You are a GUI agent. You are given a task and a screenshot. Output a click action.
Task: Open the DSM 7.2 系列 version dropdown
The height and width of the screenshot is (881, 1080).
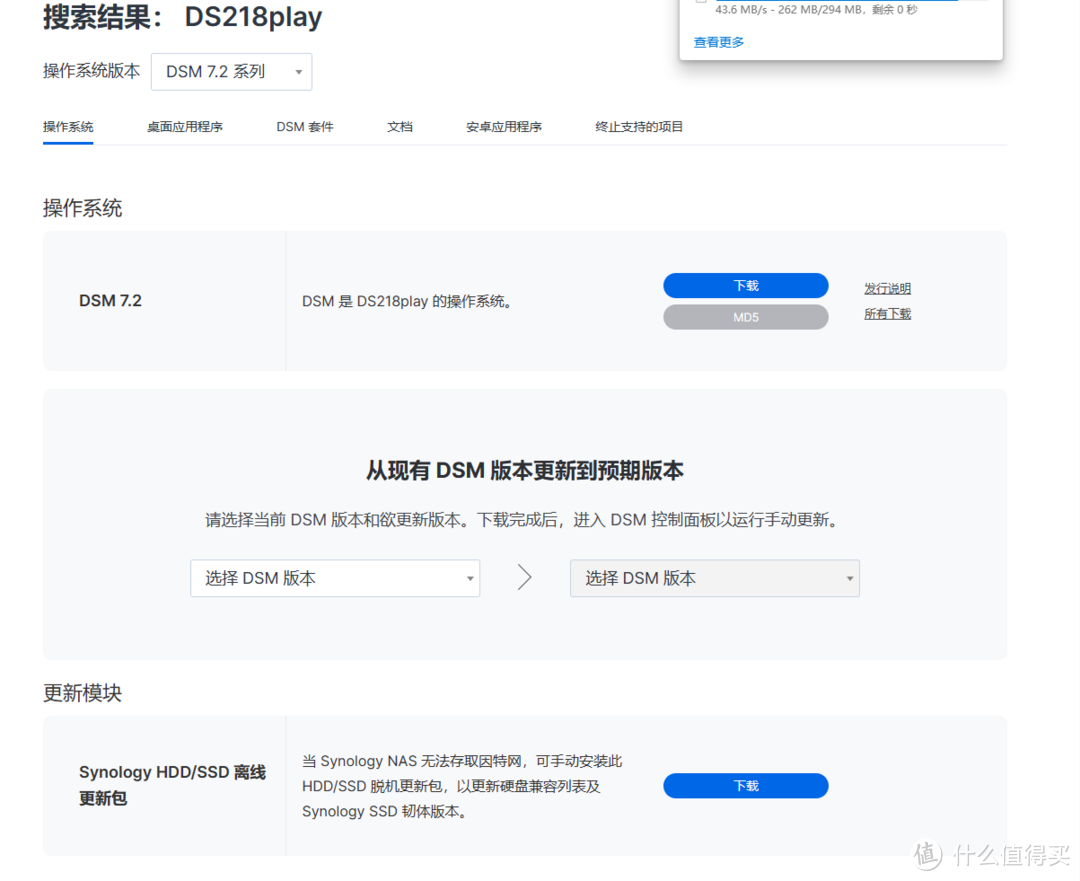tap(231, 71)
